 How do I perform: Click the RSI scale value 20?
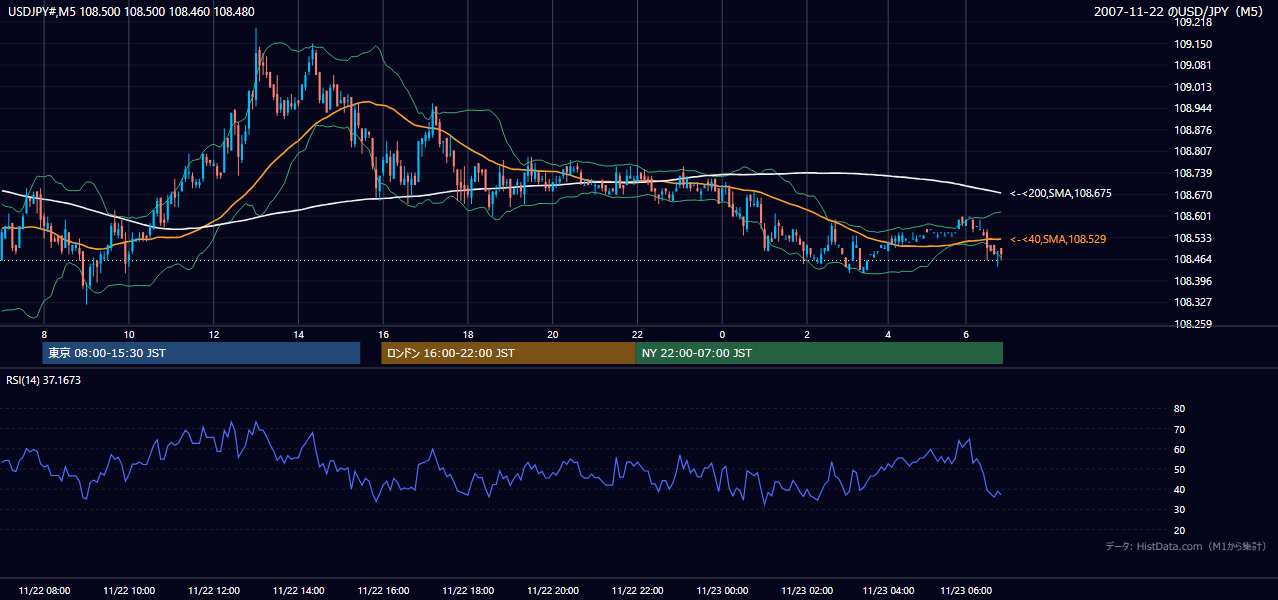click(x=1179, y=530)
